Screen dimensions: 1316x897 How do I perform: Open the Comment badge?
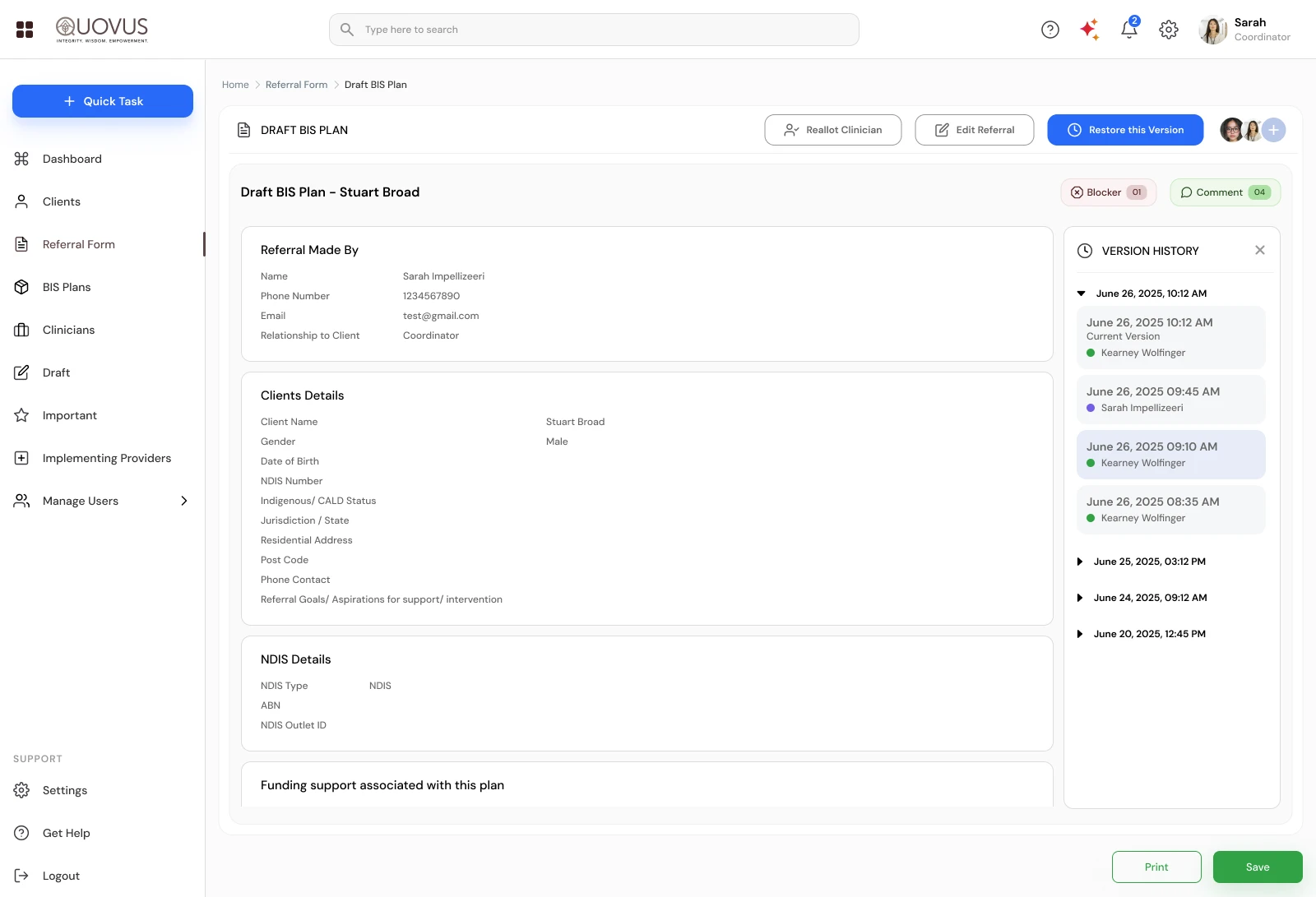(x=1225, y=192)
